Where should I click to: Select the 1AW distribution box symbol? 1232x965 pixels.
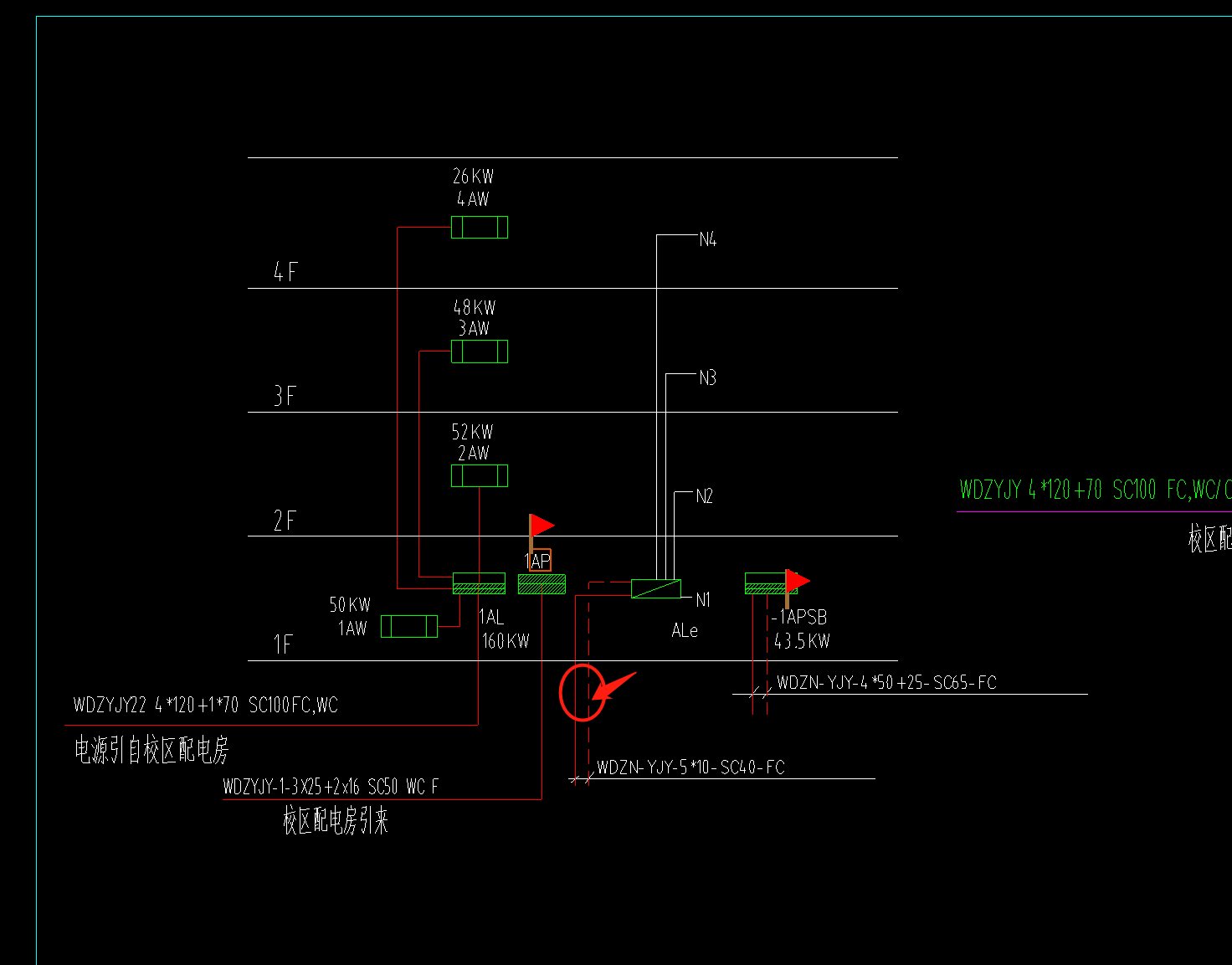coord(409,626)
